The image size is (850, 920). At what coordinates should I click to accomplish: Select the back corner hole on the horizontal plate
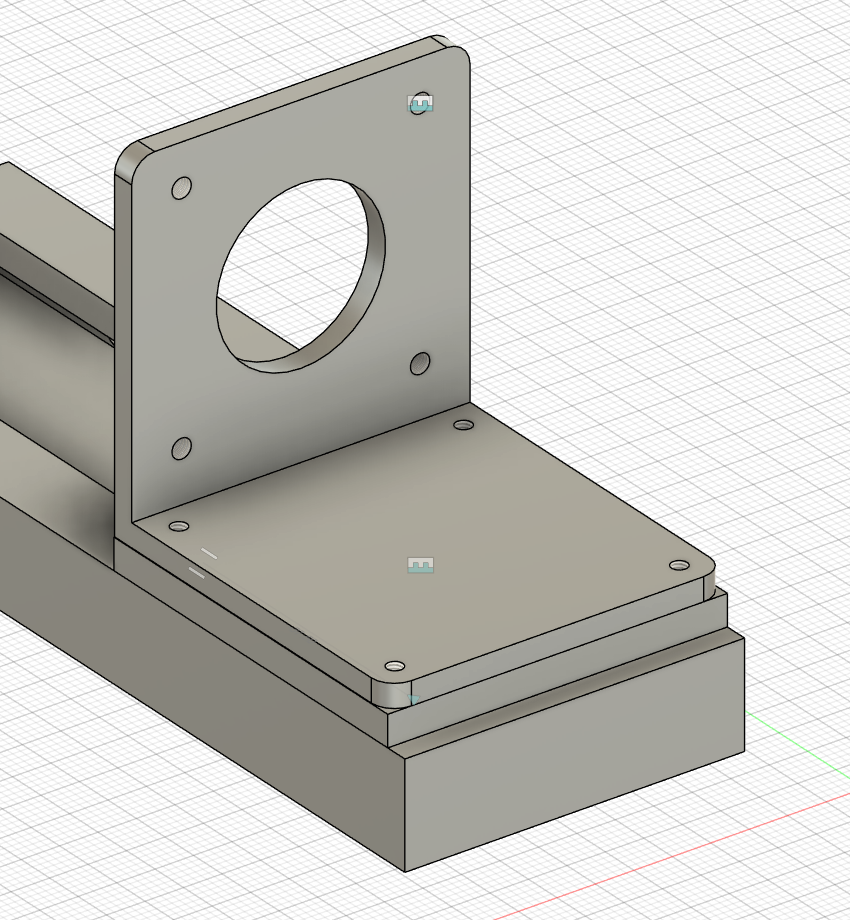pos(463,425)
